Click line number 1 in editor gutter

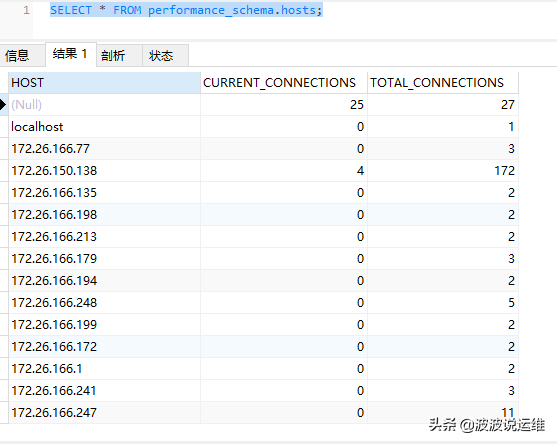tap(27, 10)
